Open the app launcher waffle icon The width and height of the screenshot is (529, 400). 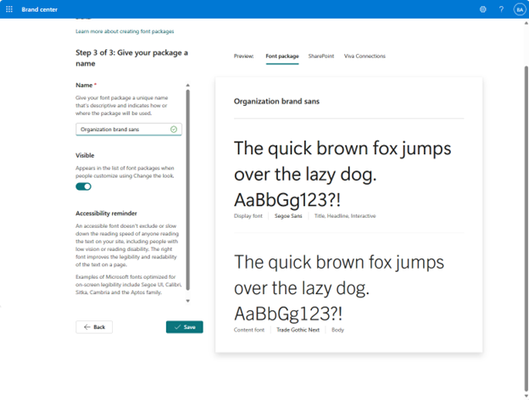[9, 9]
